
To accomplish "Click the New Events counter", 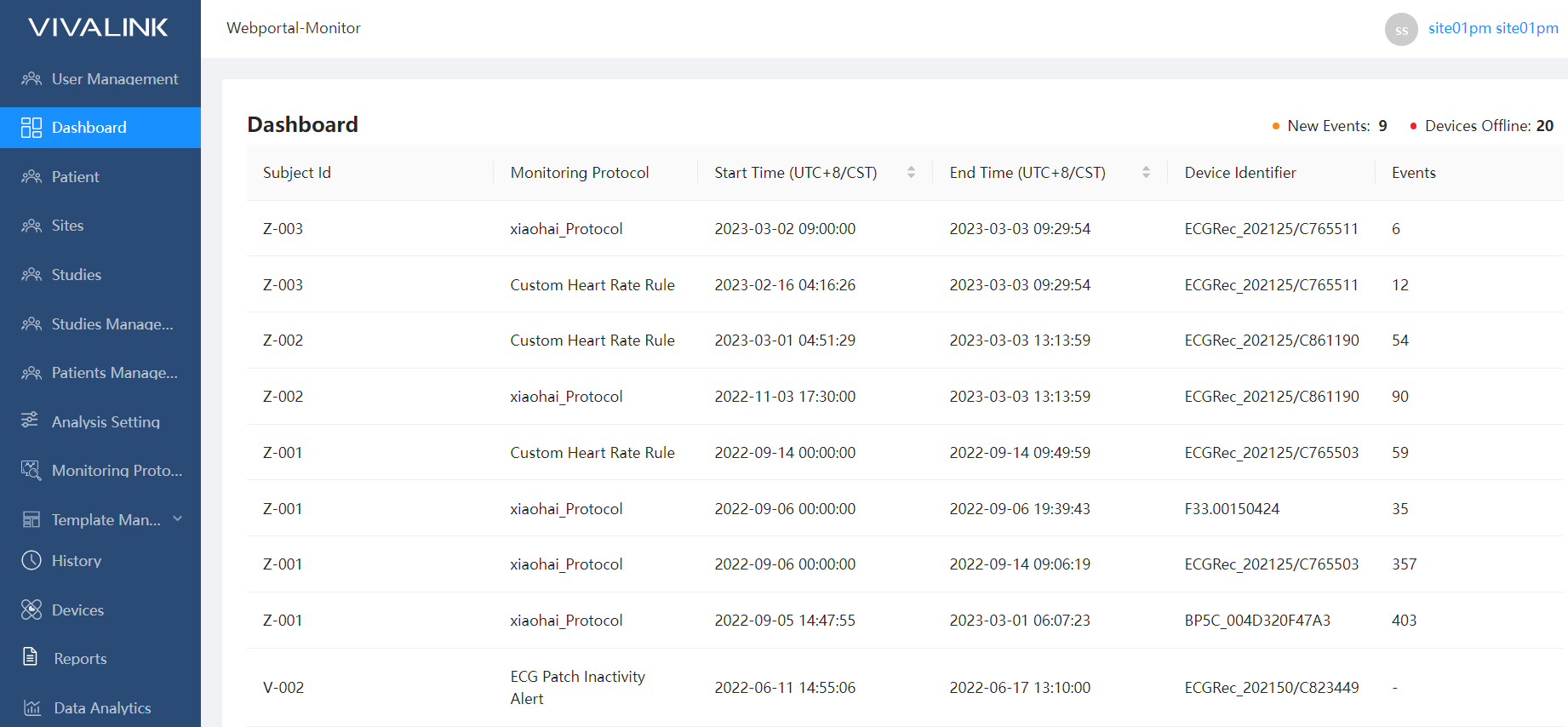I will 1332,125.
